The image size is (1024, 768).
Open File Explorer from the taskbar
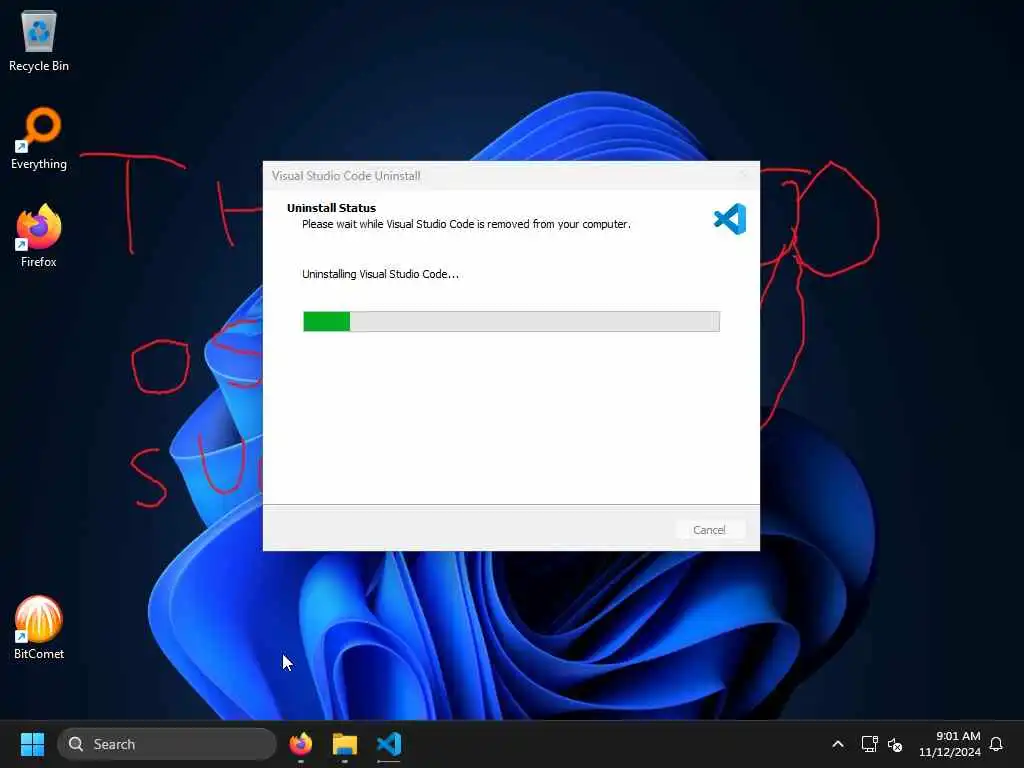345,744
